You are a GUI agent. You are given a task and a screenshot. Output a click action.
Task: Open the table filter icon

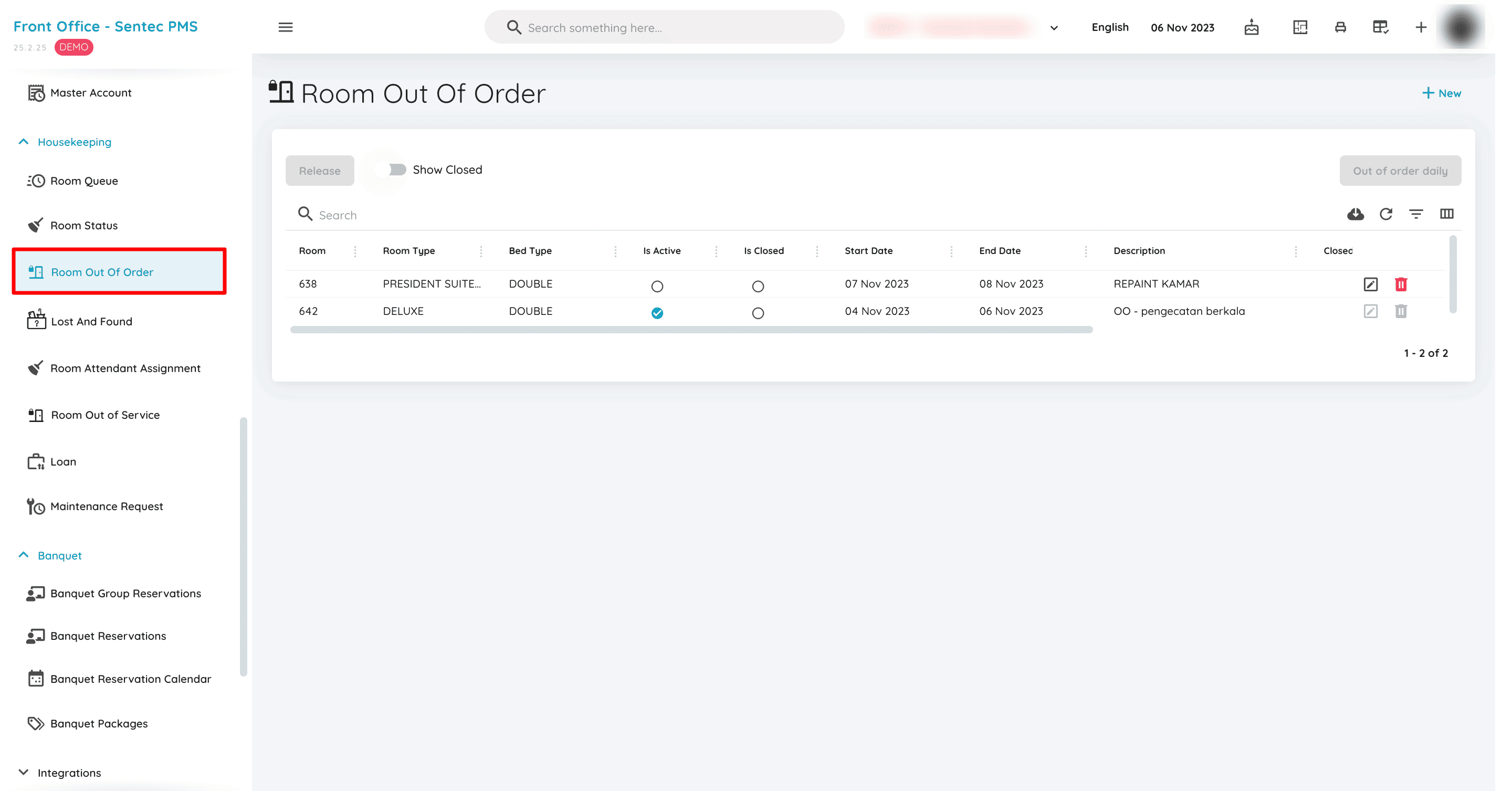[1416, 214]
